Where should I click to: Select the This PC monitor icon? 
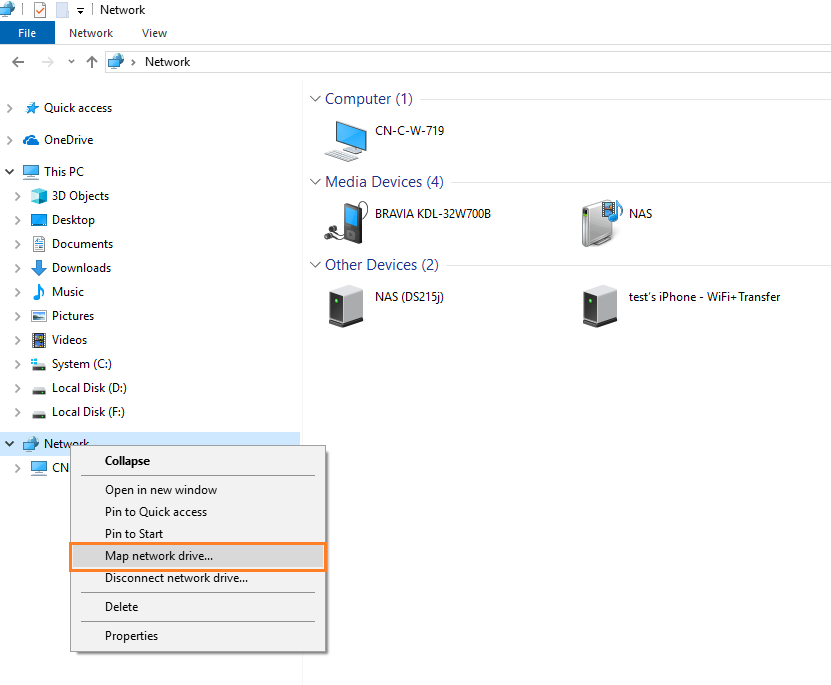[x=31, y=172]
